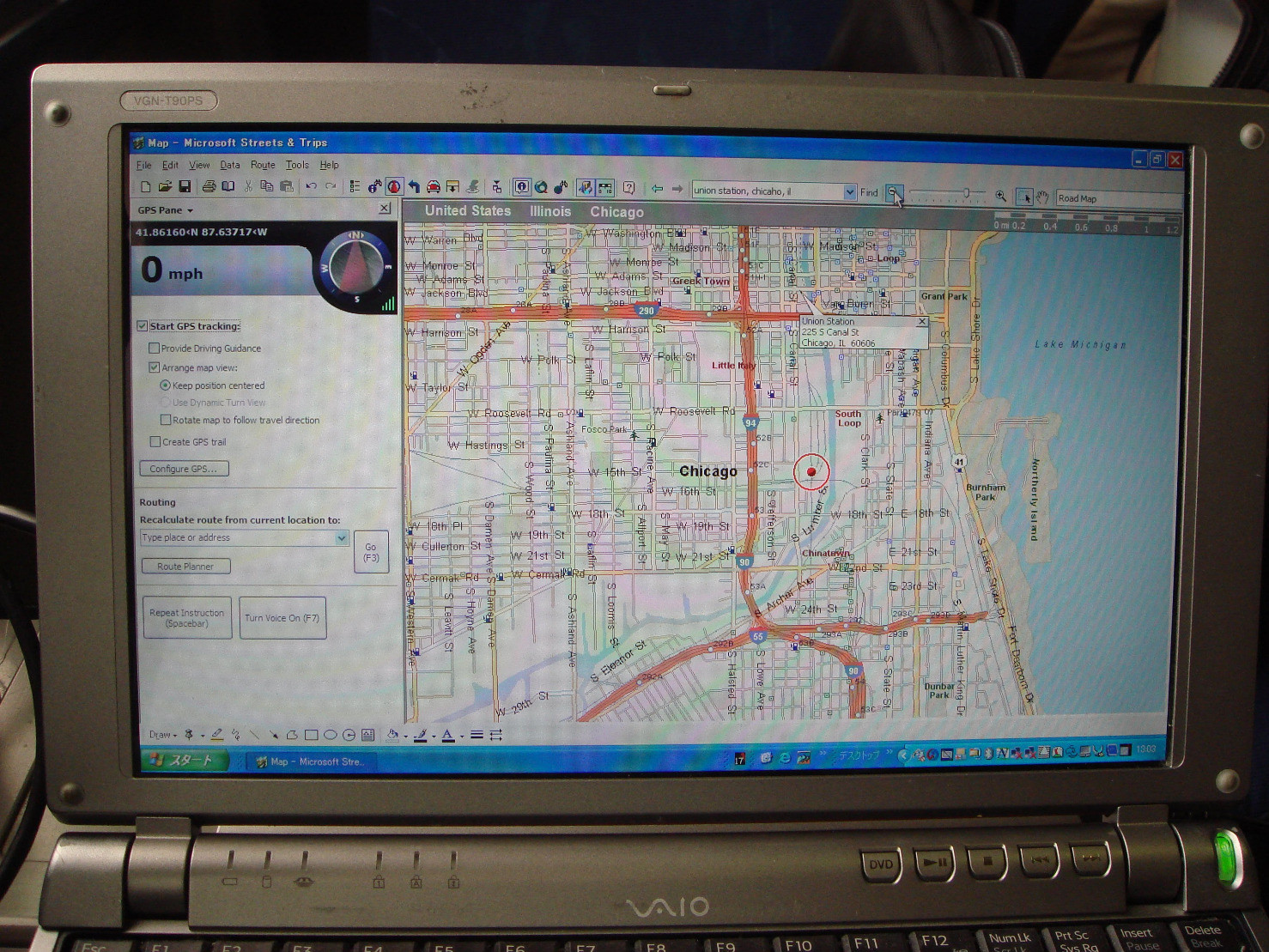Toggle the GPS pane compass icon

click(395, 186)
